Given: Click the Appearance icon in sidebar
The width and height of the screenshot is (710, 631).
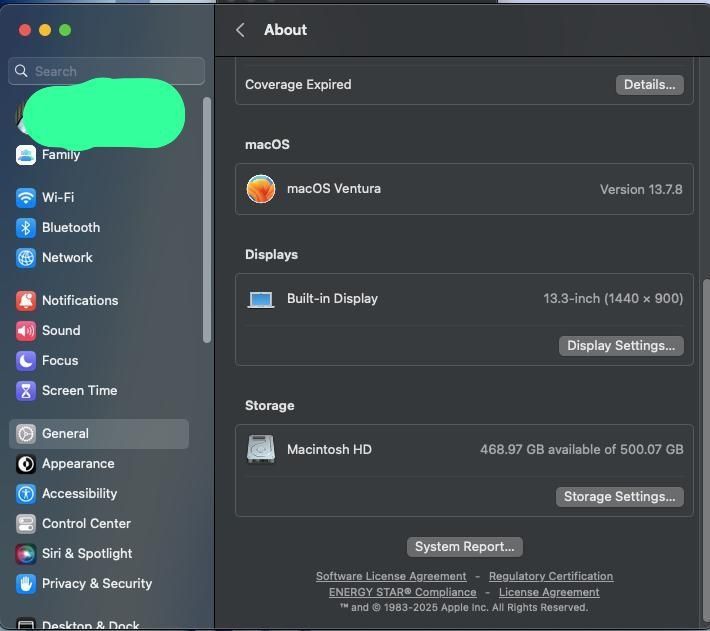Looking at the screenshot, I should coord(26,464).
